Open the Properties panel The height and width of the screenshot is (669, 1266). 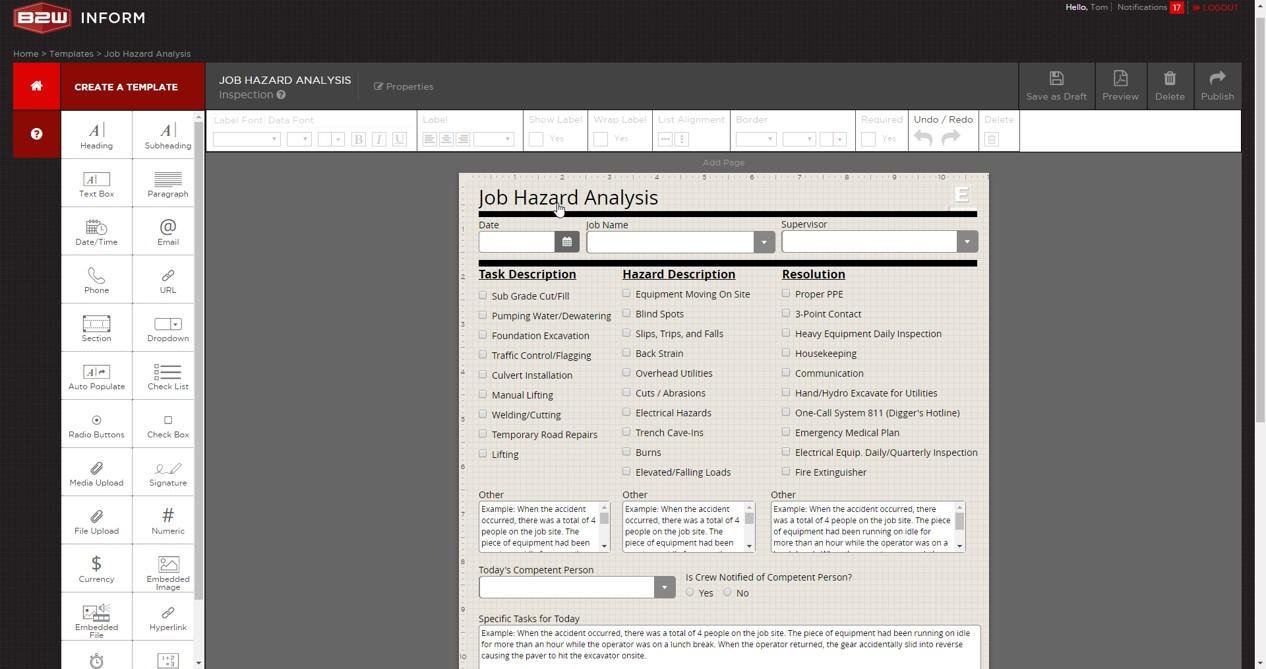click(x=404, y=86)
